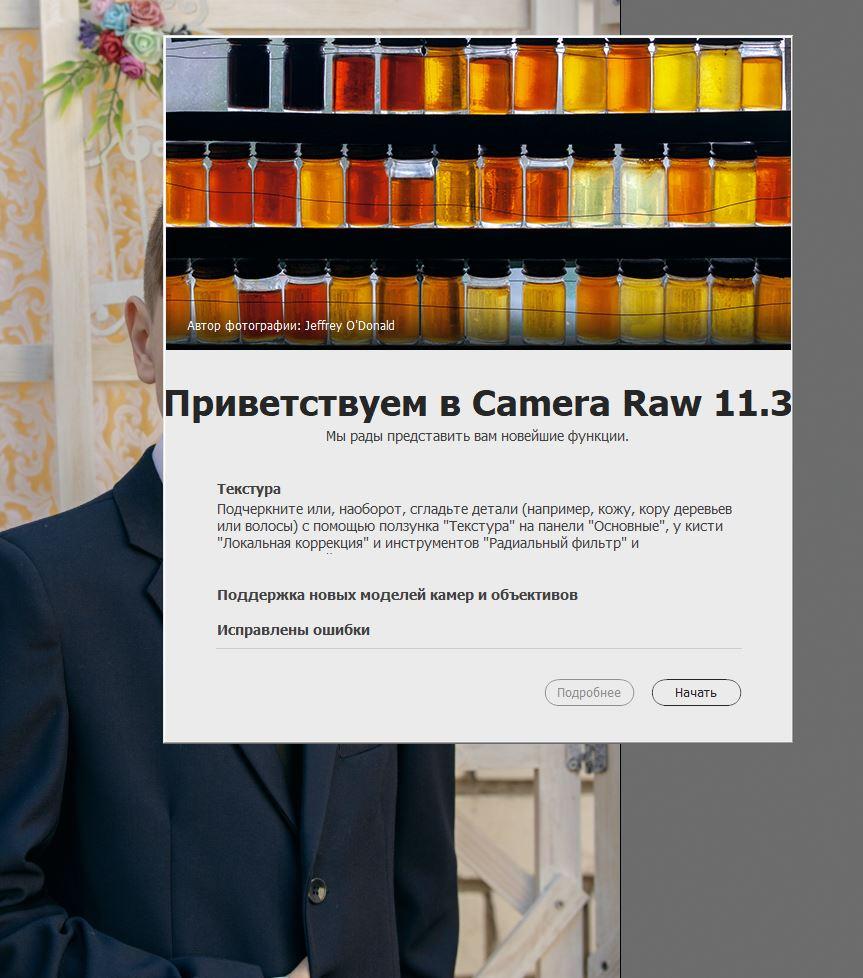Select the Текстура feature heading

249,489
